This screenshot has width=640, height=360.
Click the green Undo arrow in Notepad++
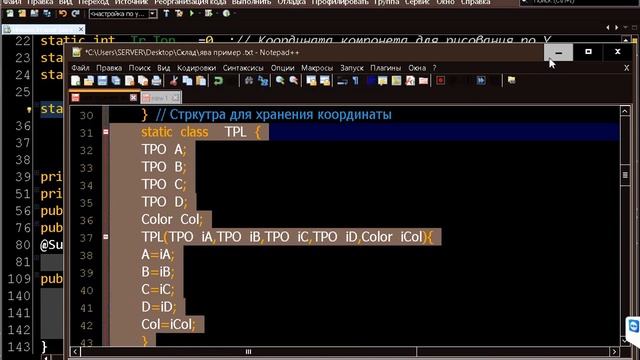(218, 81)
